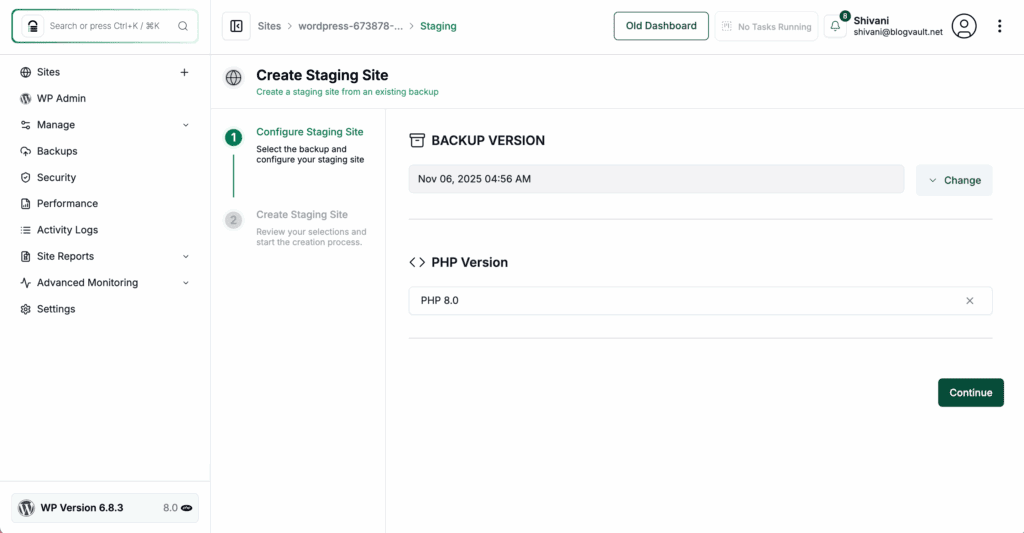Click the chart icon beside Performance

pyautogui.click(x=25, y=204)
